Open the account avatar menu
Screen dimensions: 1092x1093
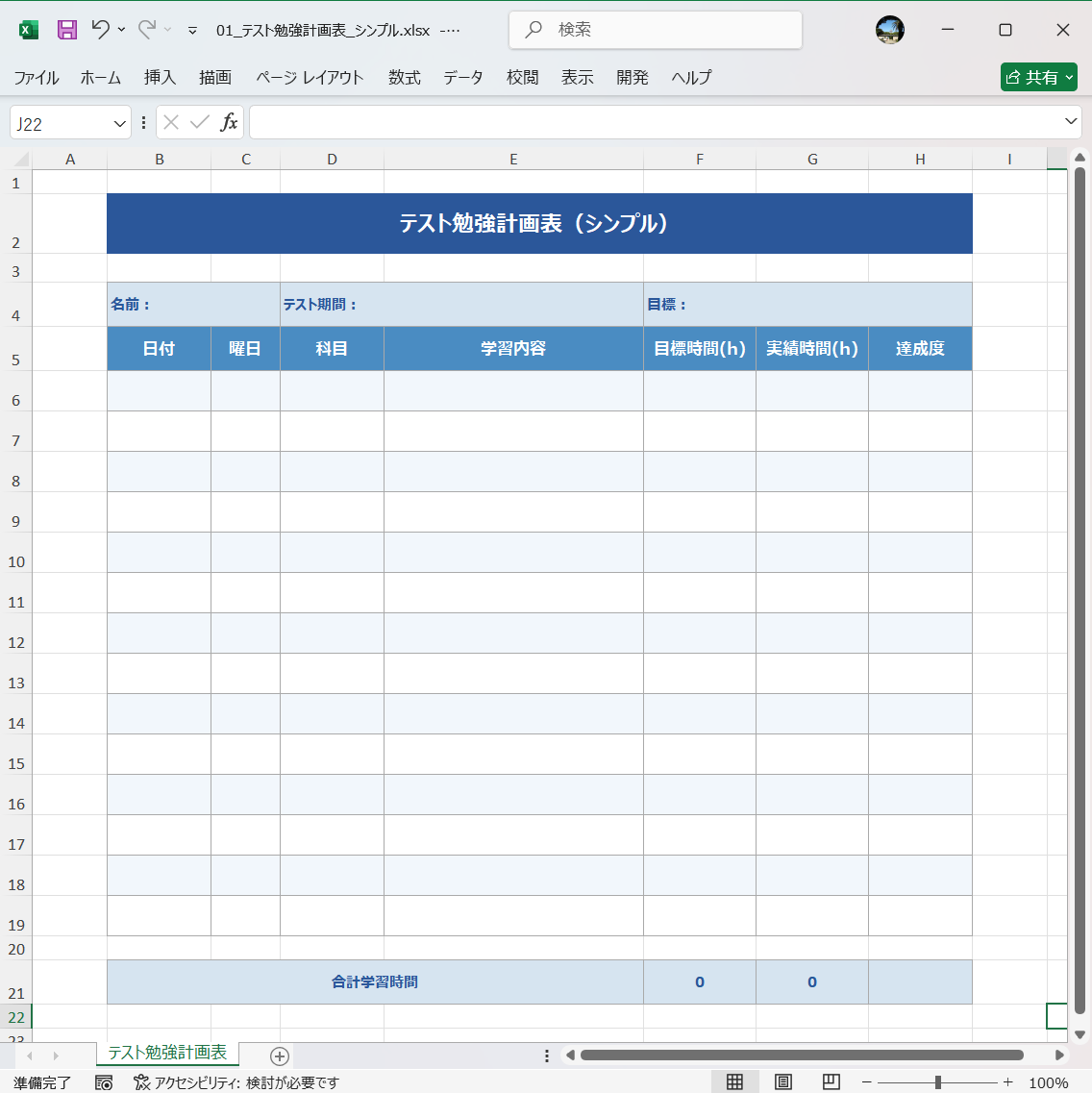pyautogui.click(x=889, y=30)
